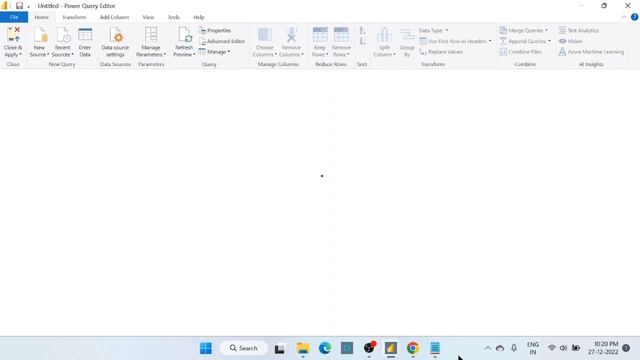Sort descending using the ribbon icon
Viewport: 640px width, 360px height.
pos(362,41)
